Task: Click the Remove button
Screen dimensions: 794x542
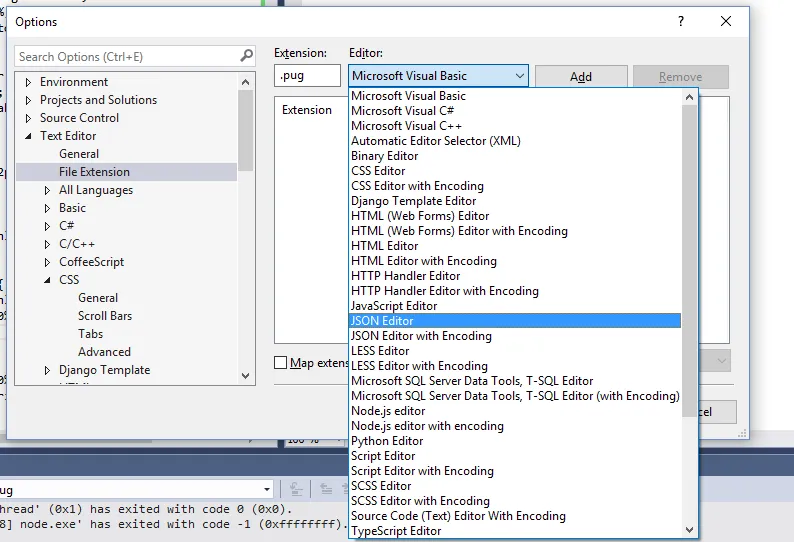Action: 681,76
